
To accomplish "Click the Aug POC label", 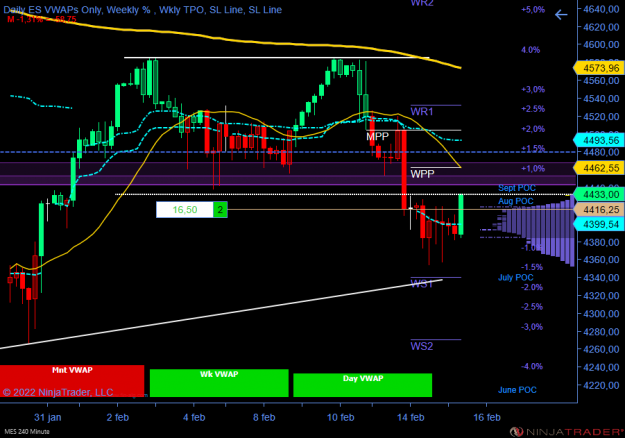I will pyautogui.click(x=515, y=201).
